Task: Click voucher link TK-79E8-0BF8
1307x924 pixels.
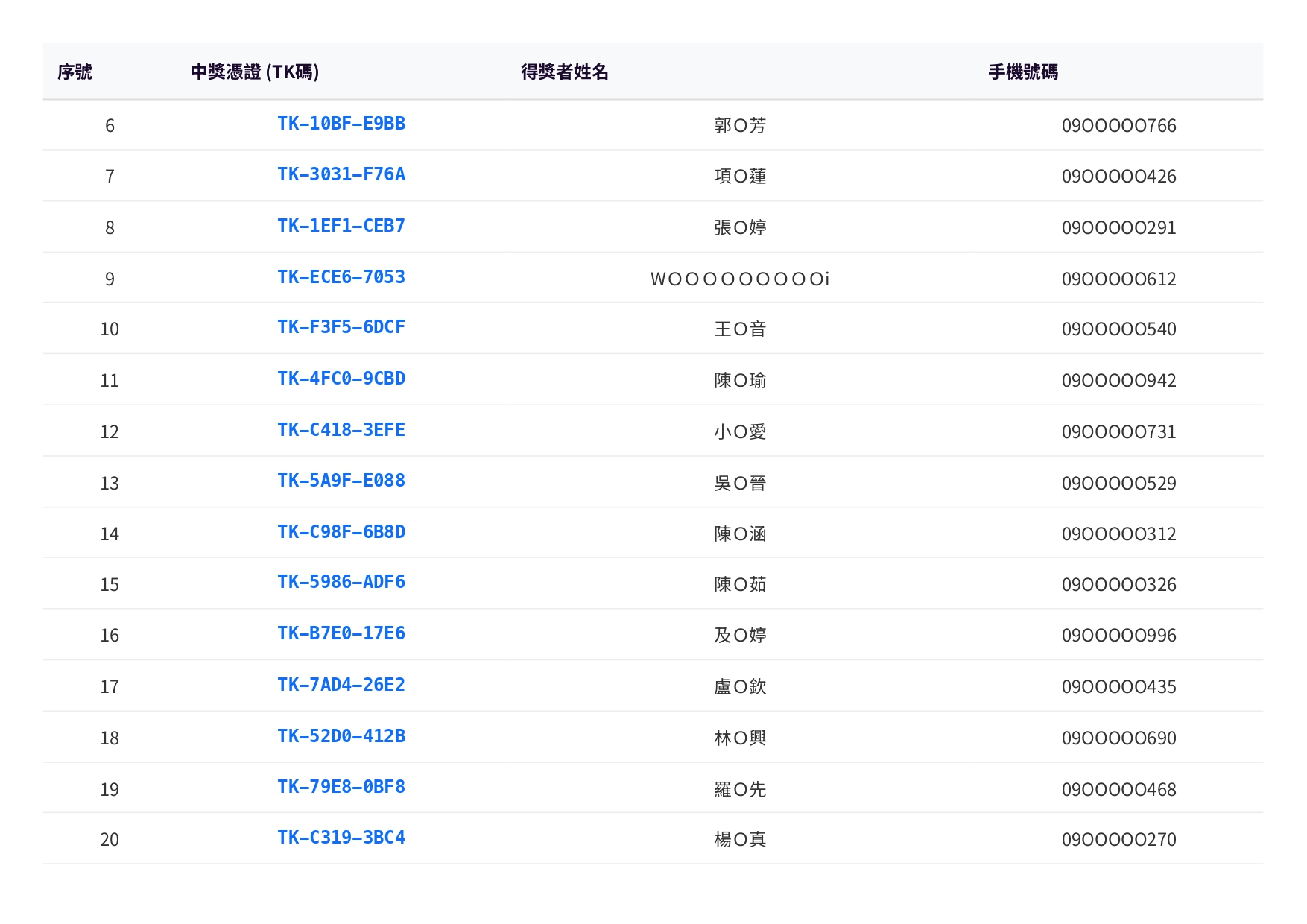Action: pos(341,787)
